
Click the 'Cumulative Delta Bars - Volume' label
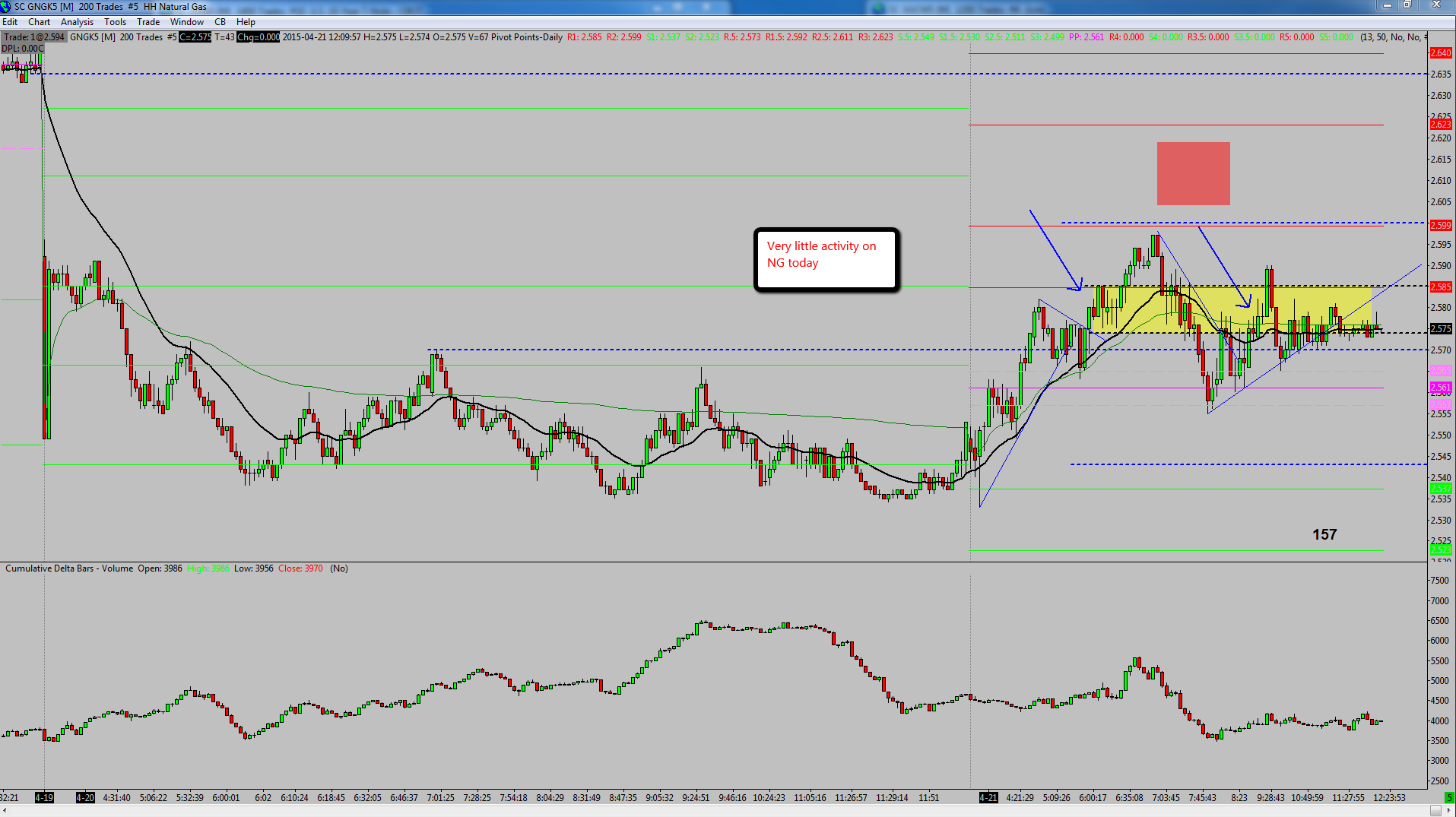coord(69,568)
